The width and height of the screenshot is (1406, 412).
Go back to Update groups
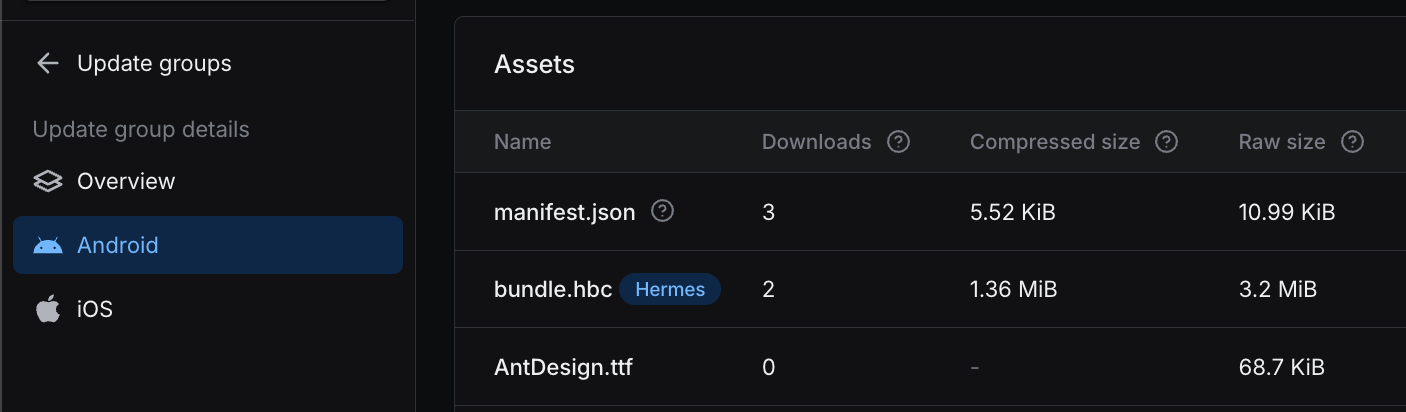tap(154, 64)
